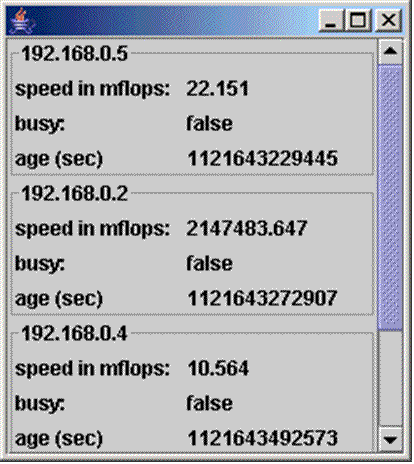Viewport: 414px width, 464px height.
Task: Click speed value 10.564
Action: pyautogui.click(x=218, y=368)
